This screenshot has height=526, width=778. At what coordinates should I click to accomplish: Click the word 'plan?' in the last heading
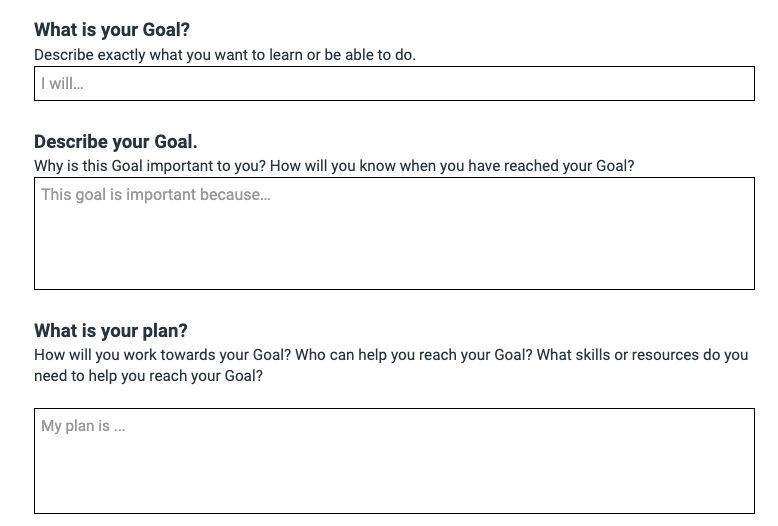click(x=164, y=331)
